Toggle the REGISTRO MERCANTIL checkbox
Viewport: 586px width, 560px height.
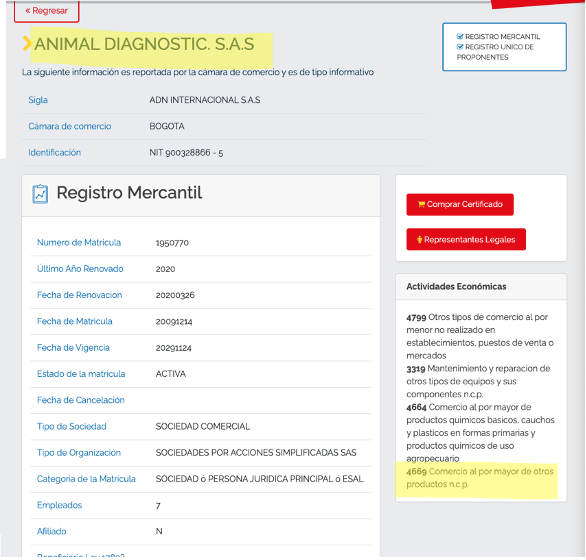(460, 37)
